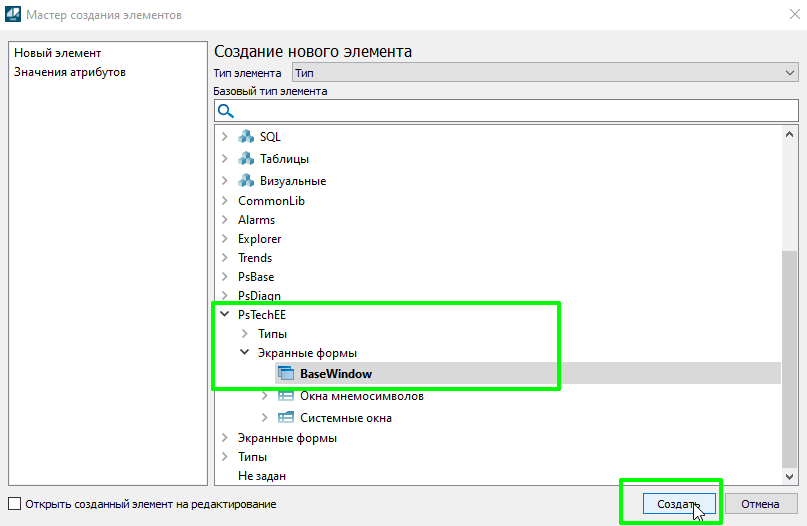
Task: Click the Визуальные category cubes icon
Action: (x=246, y=181)
